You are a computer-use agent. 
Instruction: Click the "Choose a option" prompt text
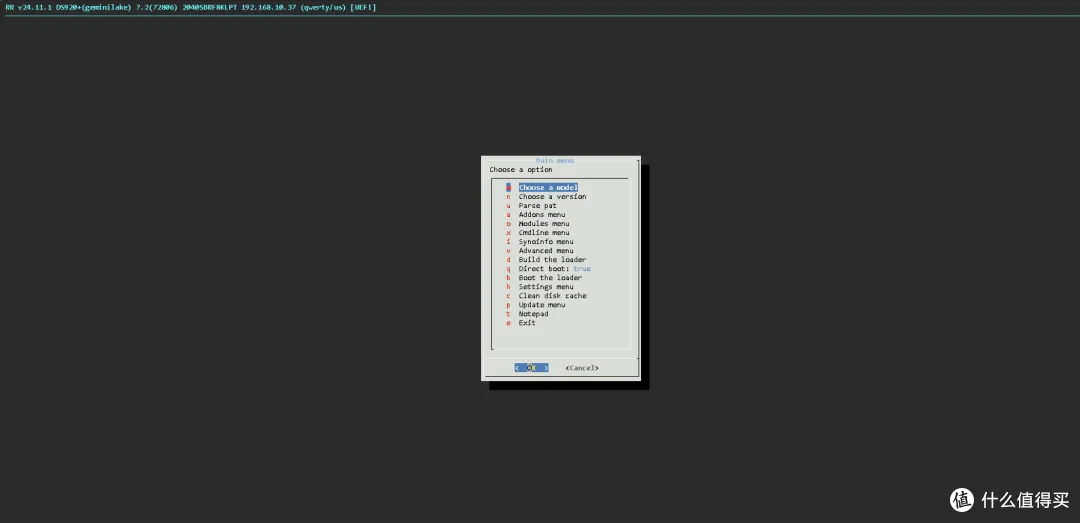coord(521,170)
